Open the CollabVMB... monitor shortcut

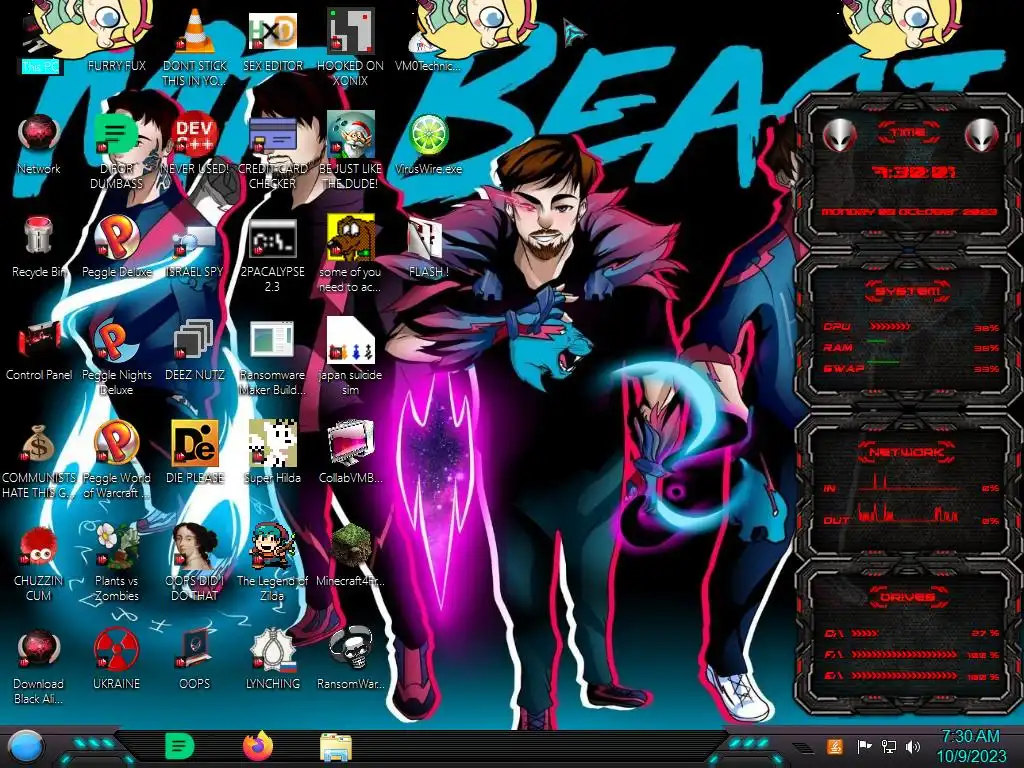coord(350,443)
